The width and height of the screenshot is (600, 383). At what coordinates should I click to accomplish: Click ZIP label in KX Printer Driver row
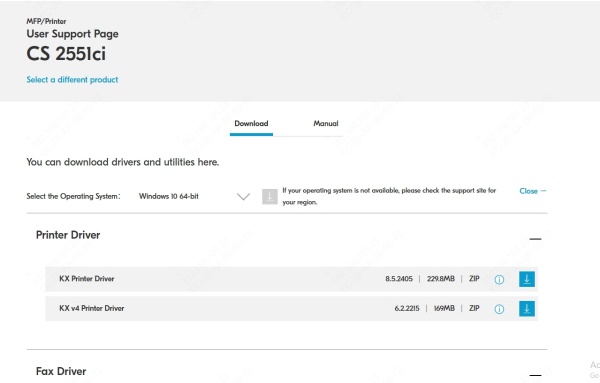click(x=474, y=279)
